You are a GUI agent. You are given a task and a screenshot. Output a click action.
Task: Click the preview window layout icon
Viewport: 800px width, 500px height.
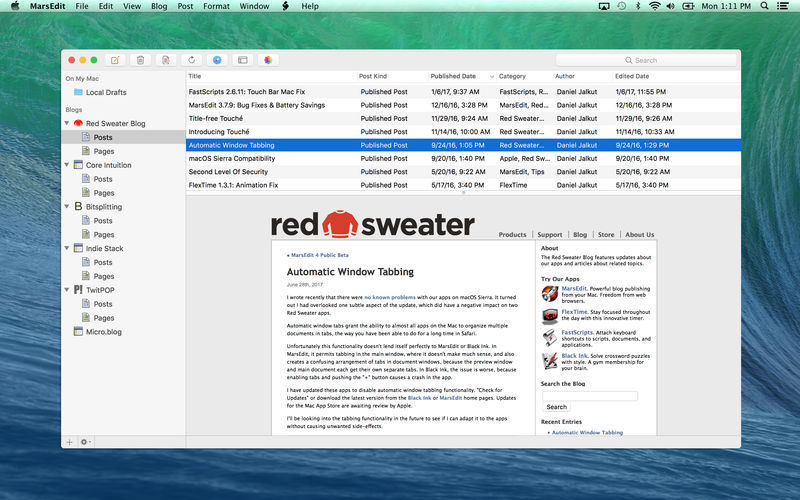pos(242,60)
